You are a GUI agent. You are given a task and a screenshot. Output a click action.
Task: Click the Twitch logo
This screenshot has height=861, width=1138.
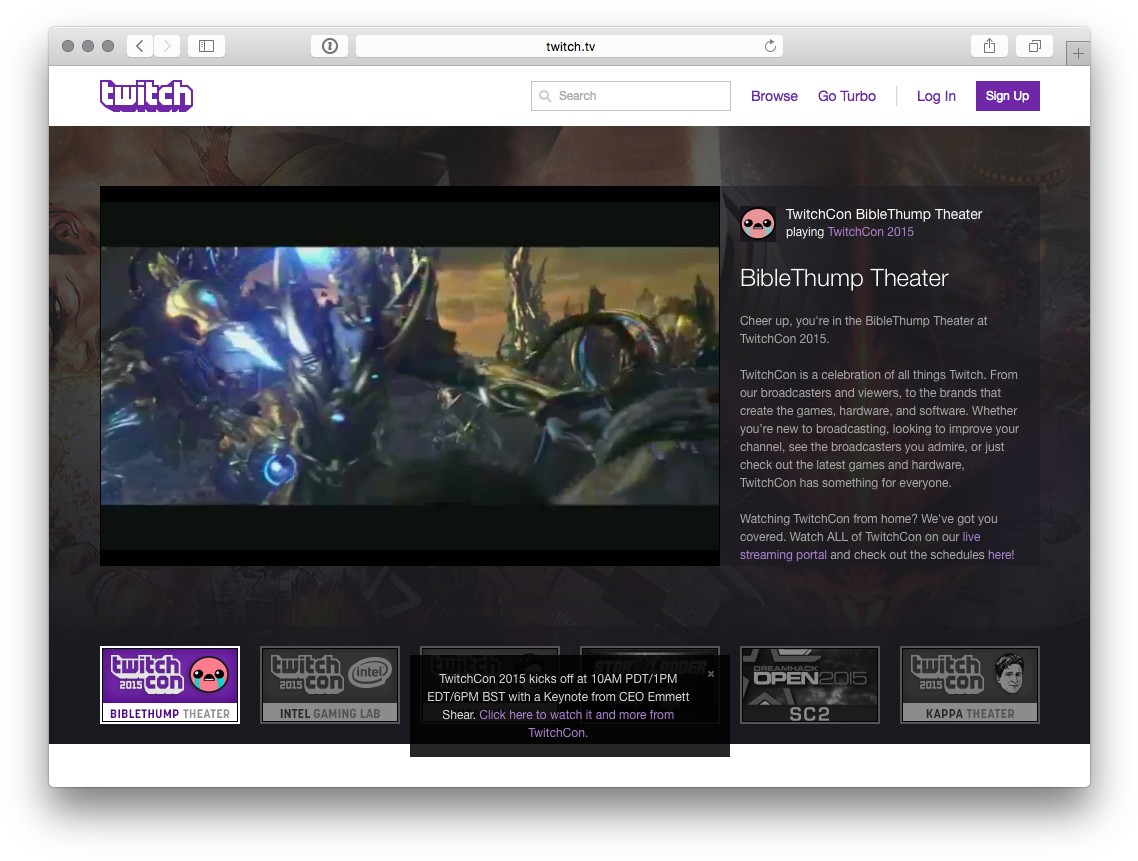146,96
